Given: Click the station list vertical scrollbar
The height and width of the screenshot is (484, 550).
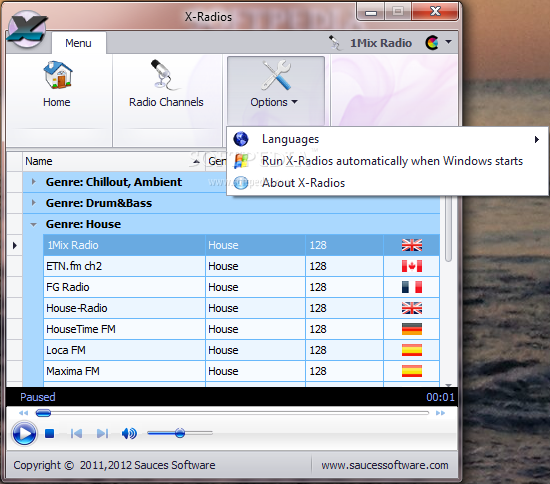Looking at the screenshot, I should [x=448, y=228].
